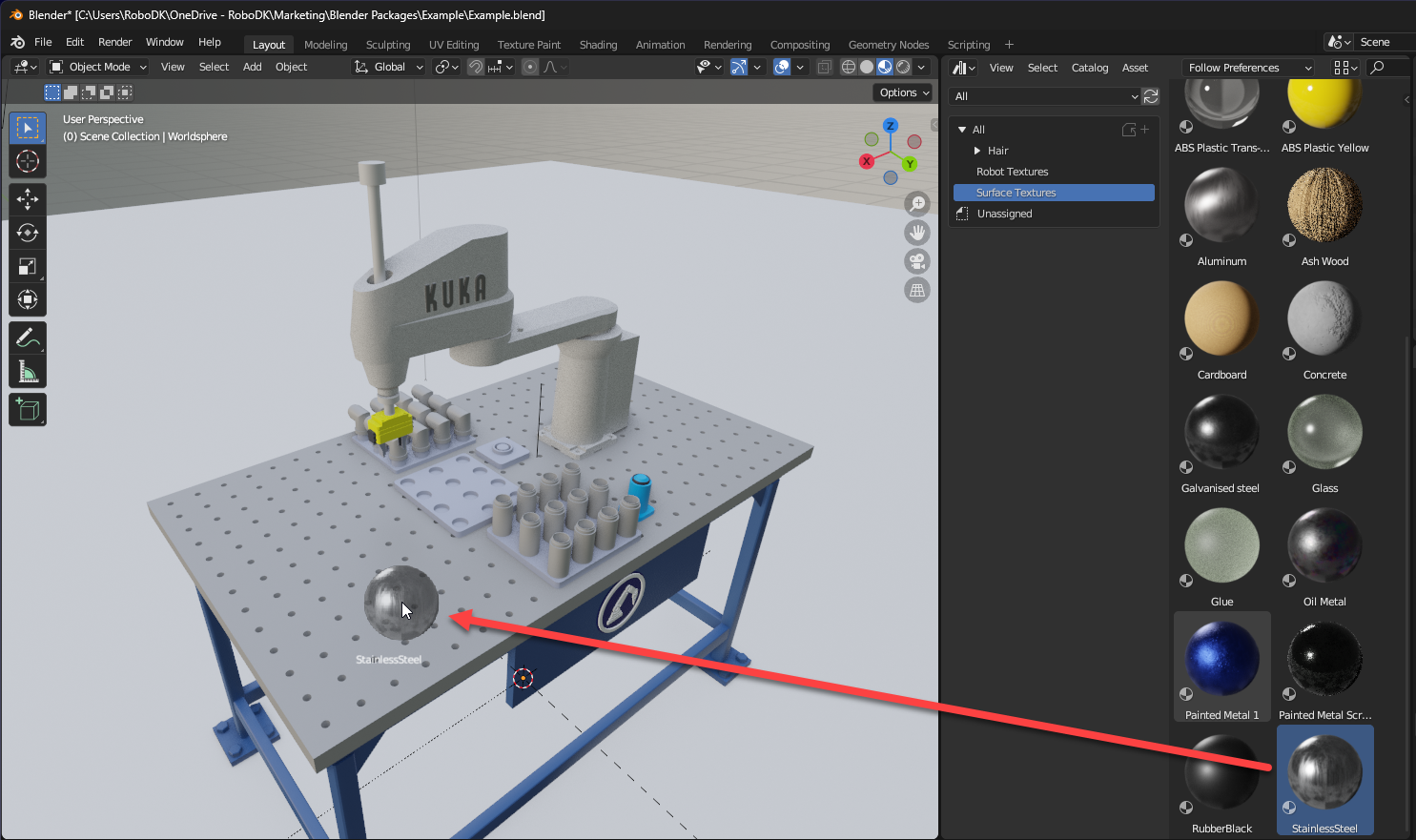The image size is (1416, 840).
Task: Choose the Scale tool
Action: coord(28,267)
